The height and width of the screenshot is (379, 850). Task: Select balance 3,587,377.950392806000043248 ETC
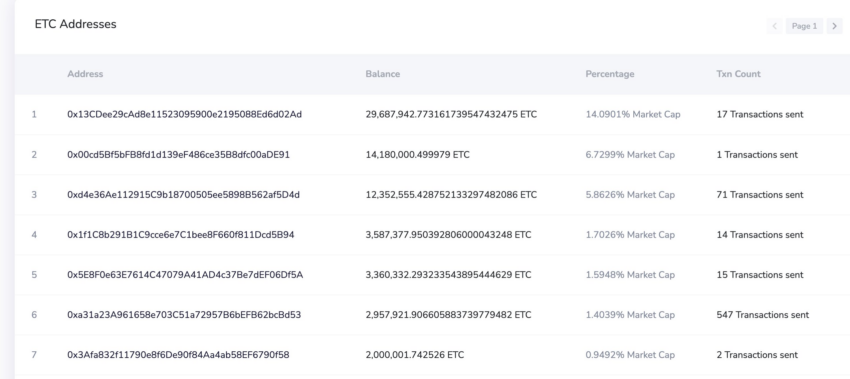point(448,235)
